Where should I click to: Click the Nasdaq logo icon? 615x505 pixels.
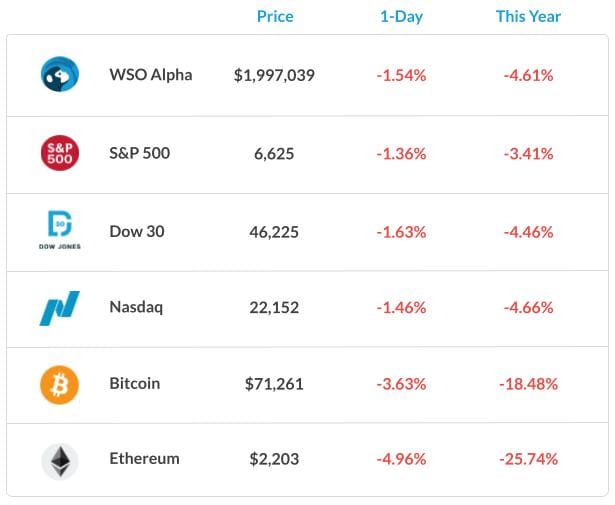point(59,307)
